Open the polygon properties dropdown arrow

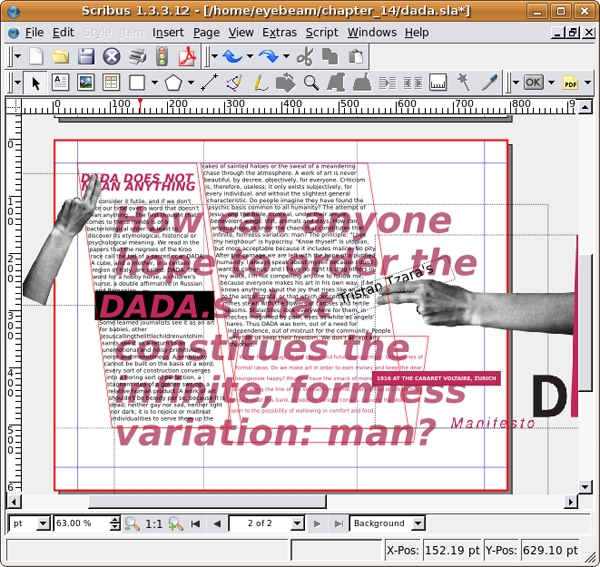tap(191, 83)
